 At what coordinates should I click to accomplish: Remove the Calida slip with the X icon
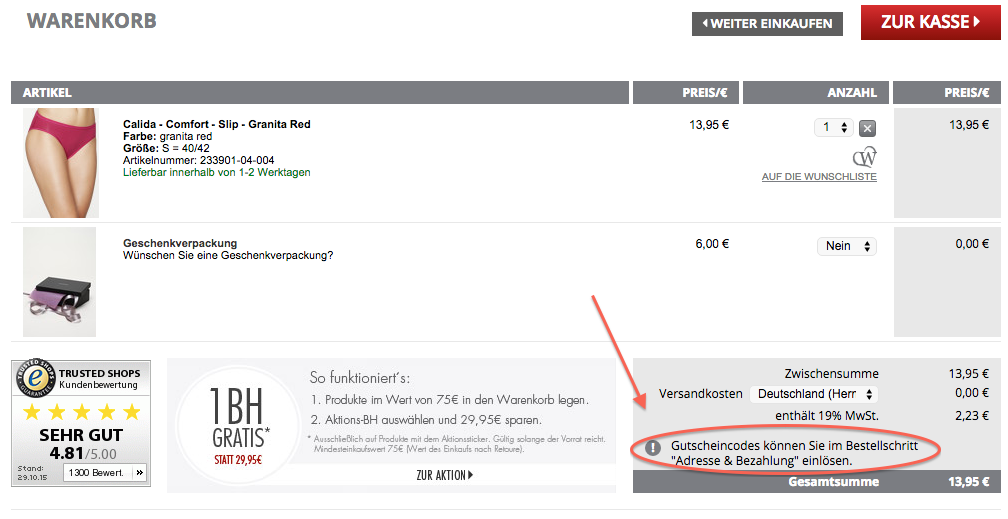pyautogui.click(x=867, y=128)
